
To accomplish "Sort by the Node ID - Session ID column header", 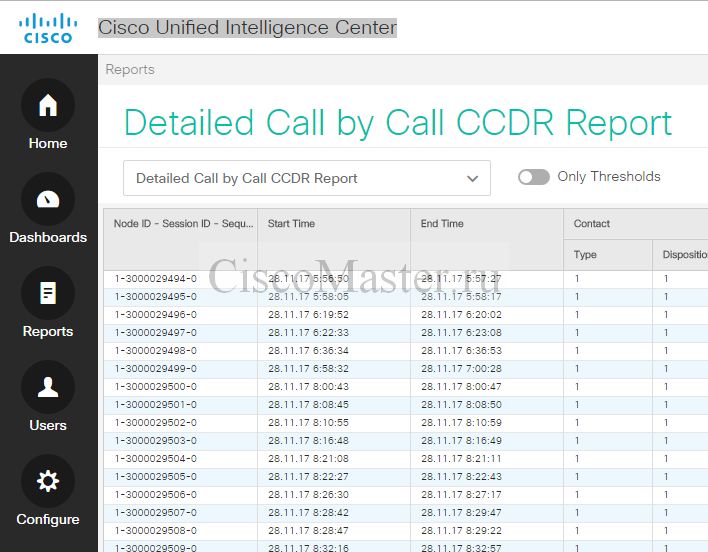I will [x=181, y=239].
